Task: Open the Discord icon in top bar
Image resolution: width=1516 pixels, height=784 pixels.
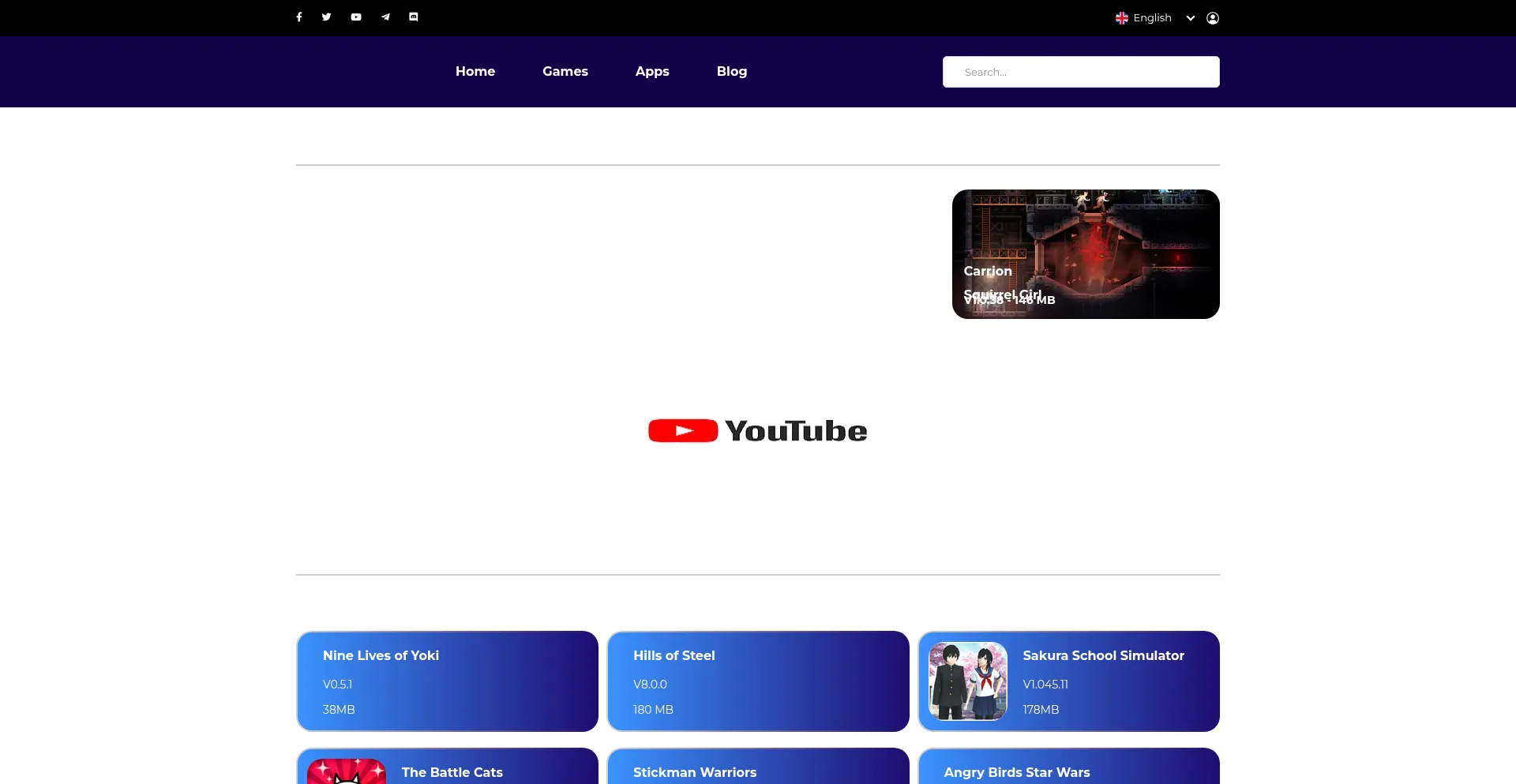Action: [x=414, y=17]
